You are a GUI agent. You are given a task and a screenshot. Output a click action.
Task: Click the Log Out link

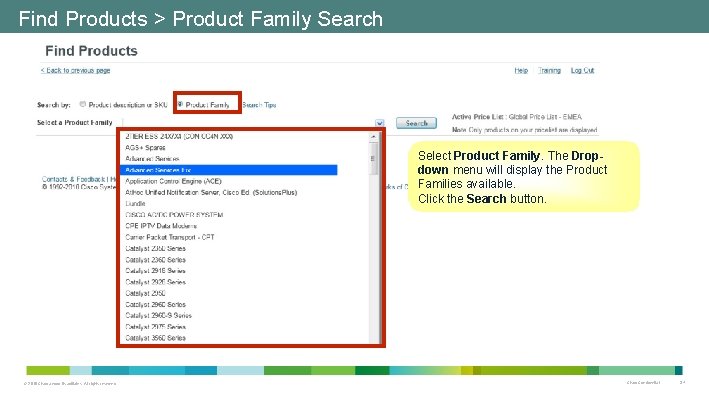click(582, 70)
